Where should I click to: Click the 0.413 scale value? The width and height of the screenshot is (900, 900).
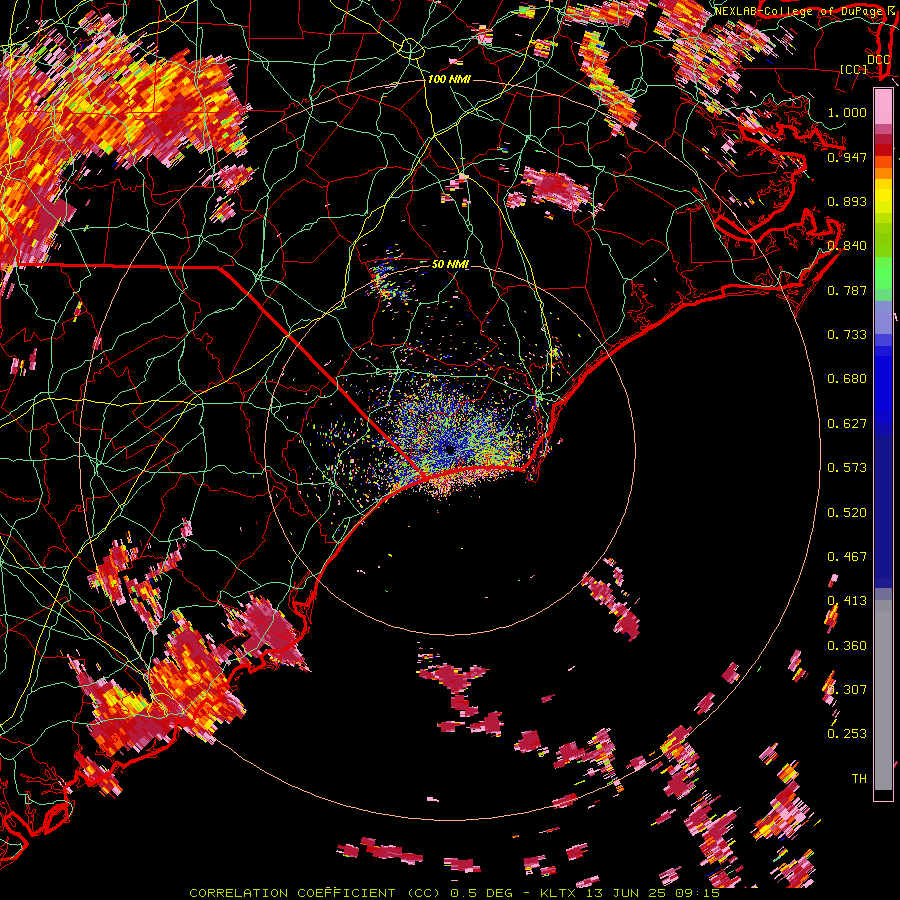click(847, 601)
